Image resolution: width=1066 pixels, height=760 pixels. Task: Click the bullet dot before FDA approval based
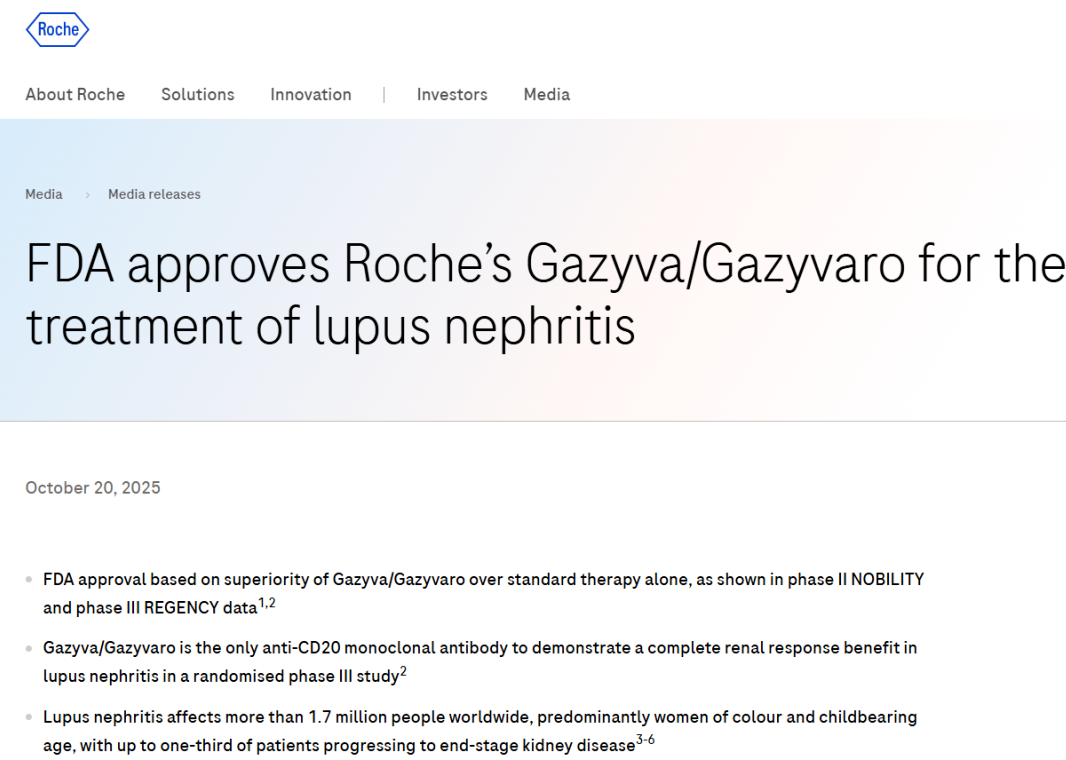pos(29,580)
